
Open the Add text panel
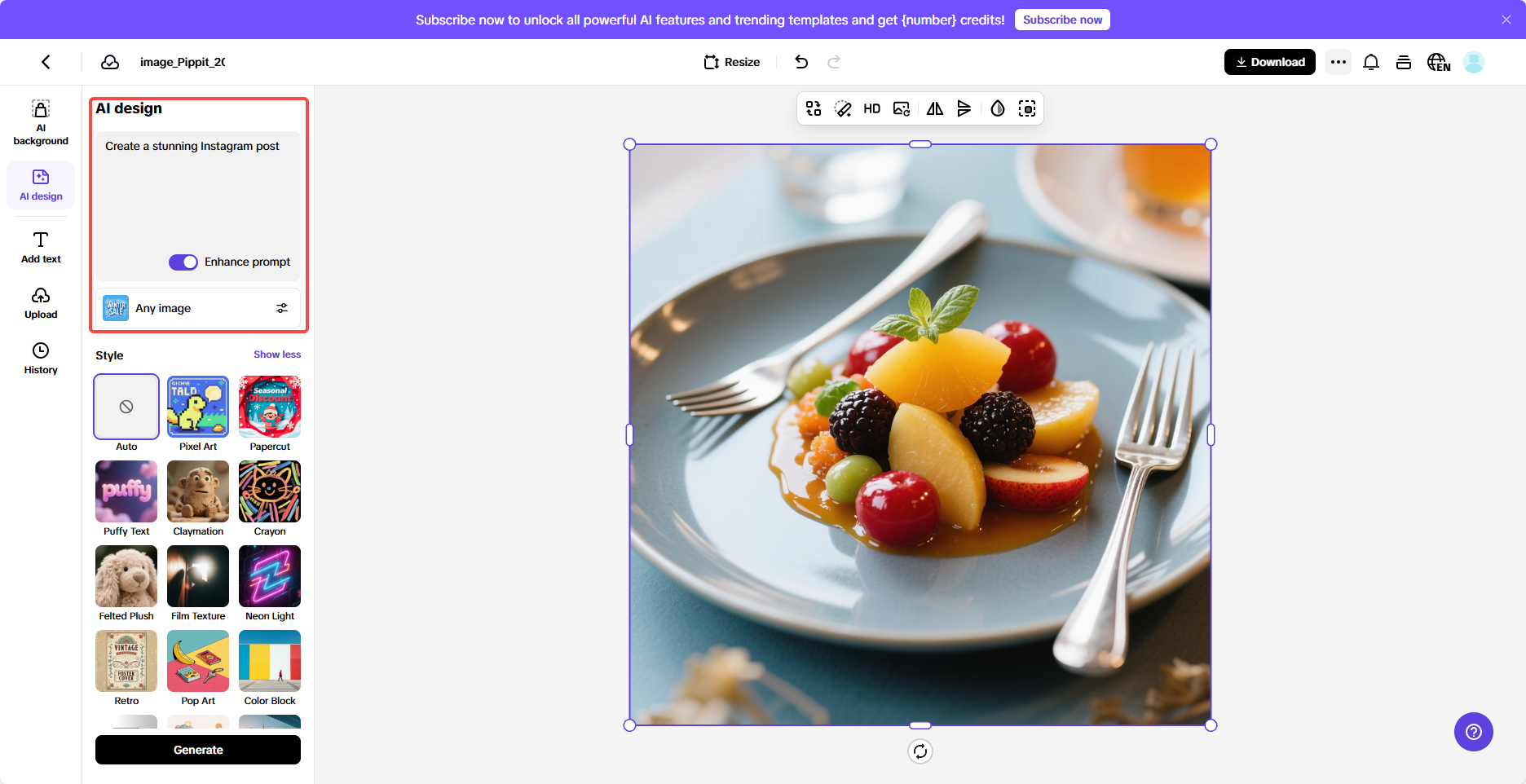click(x=41, y=248)
